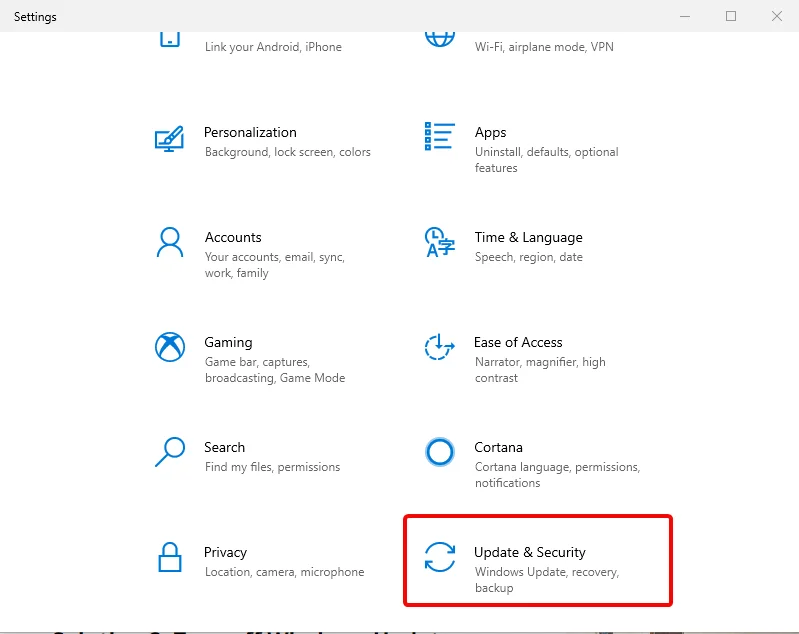Select the Cortana circle icon
The width and height of the screenshot is (799, 634).
[440, 452]
